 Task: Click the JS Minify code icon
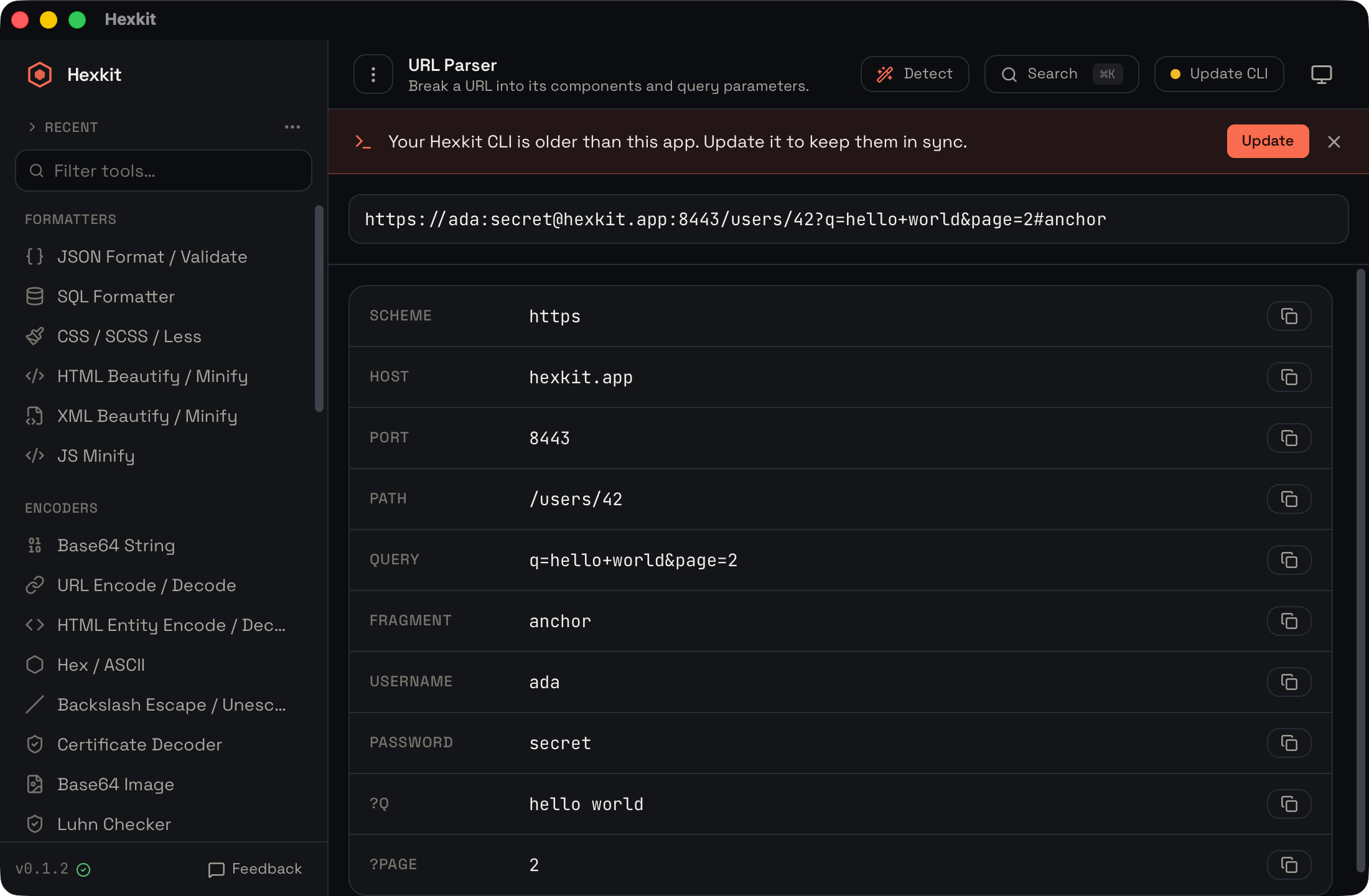[35, 455]
